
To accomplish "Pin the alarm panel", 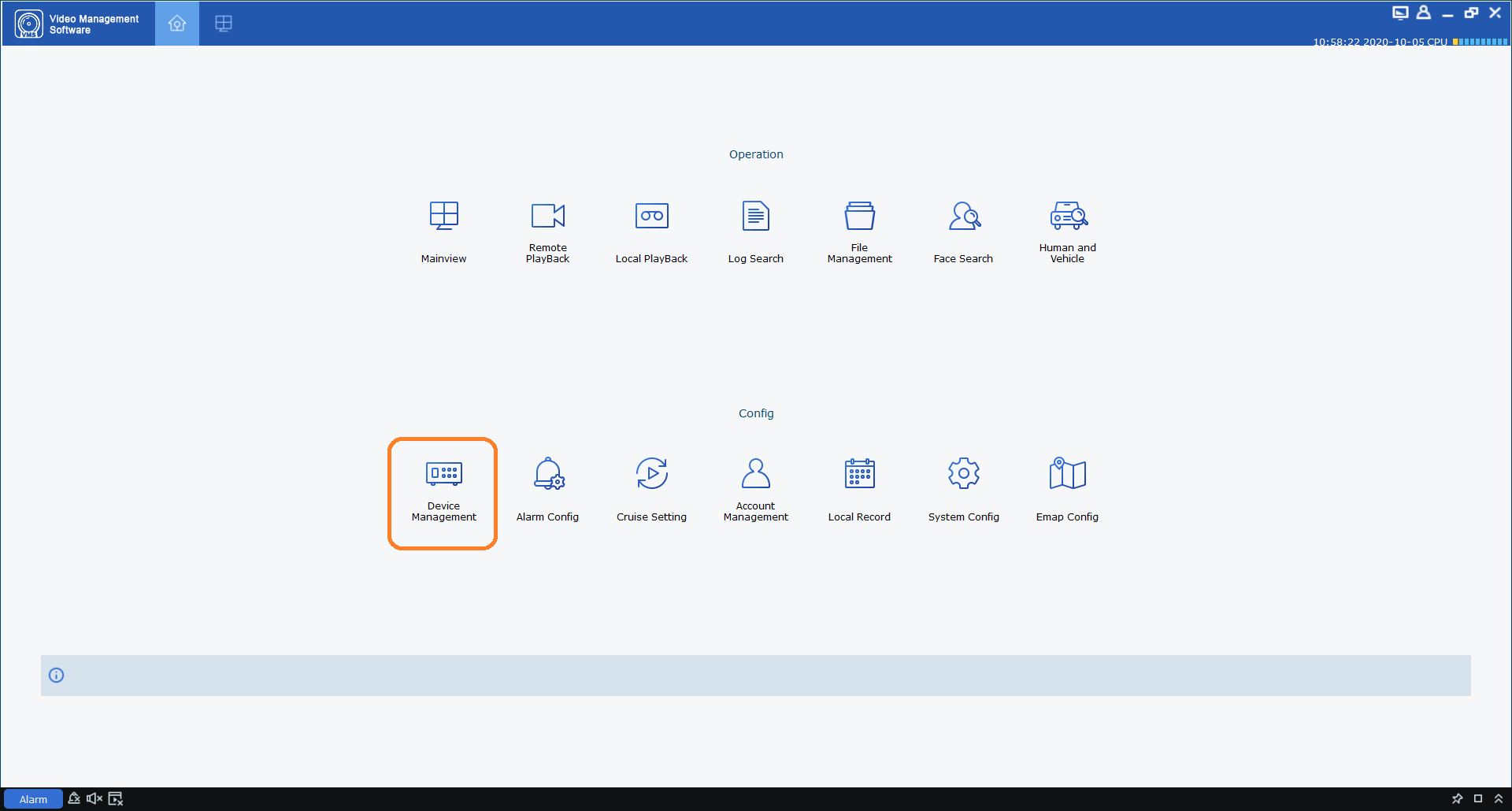I will [x=1457, y=799].
